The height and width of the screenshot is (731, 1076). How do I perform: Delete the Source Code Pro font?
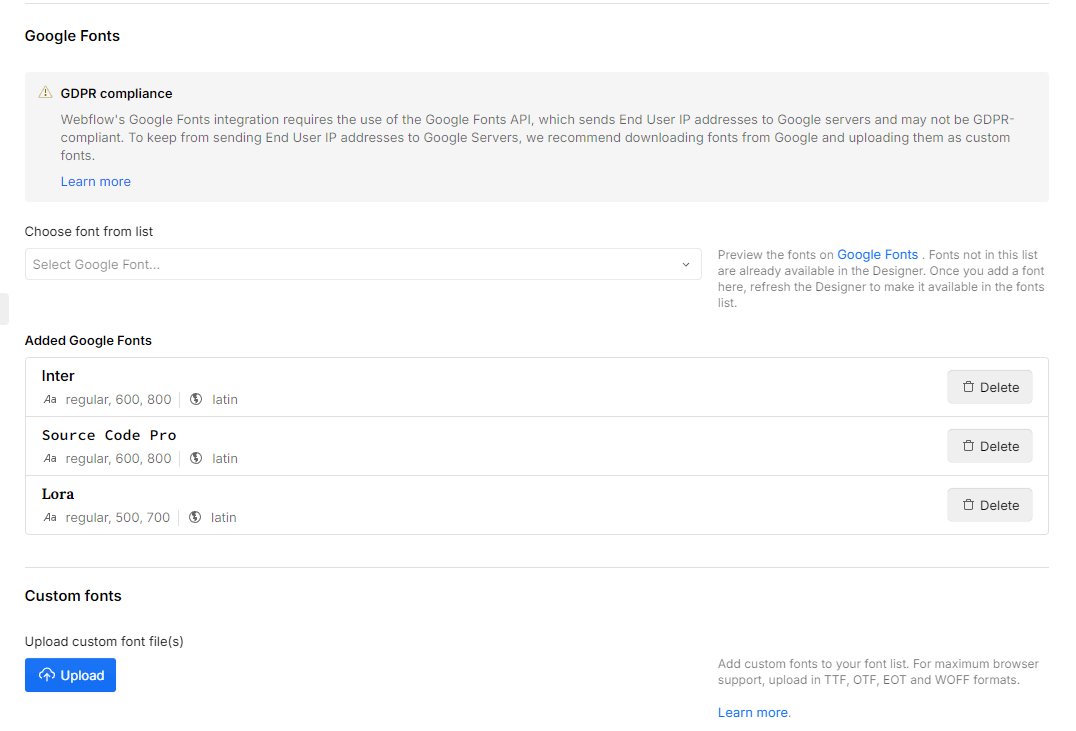pyautogui.click(x=990, y=446)
